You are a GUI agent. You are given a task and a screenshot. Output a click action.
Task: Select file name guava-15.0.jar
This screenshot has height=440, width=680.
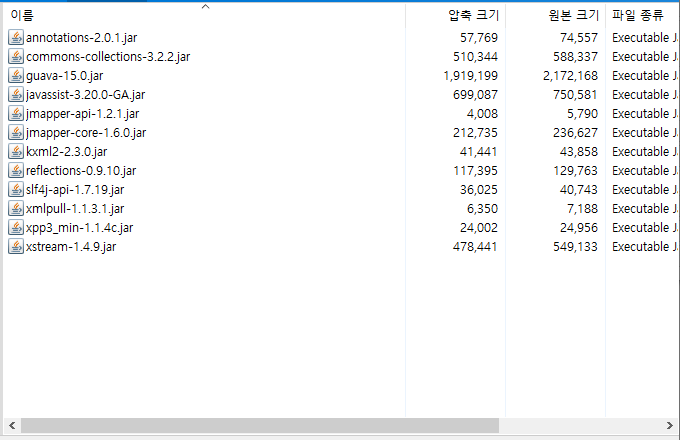(65, 76)
